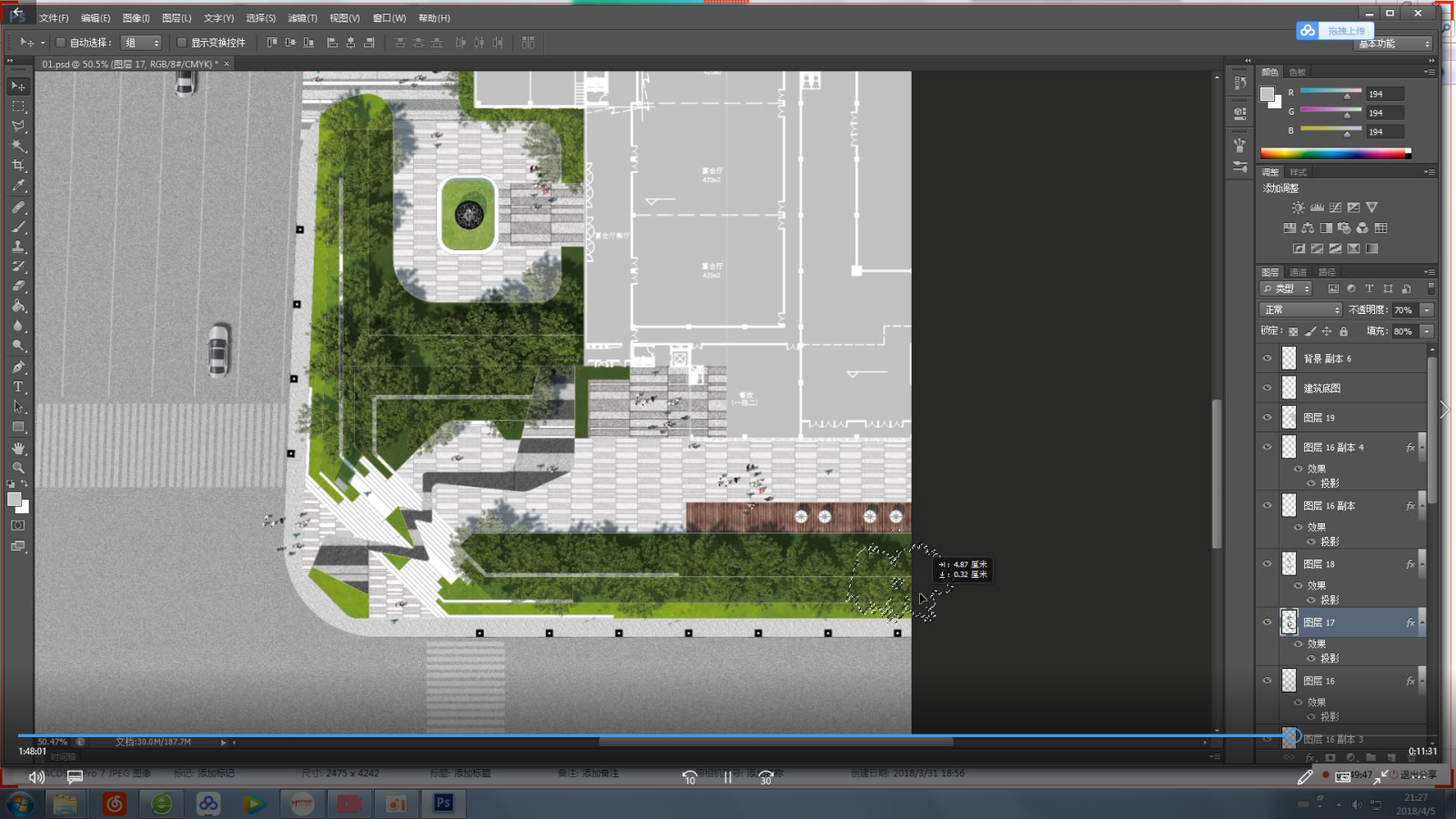1456x819 pixels.
Task: Select the Crop tool
Action: (18, 166)
